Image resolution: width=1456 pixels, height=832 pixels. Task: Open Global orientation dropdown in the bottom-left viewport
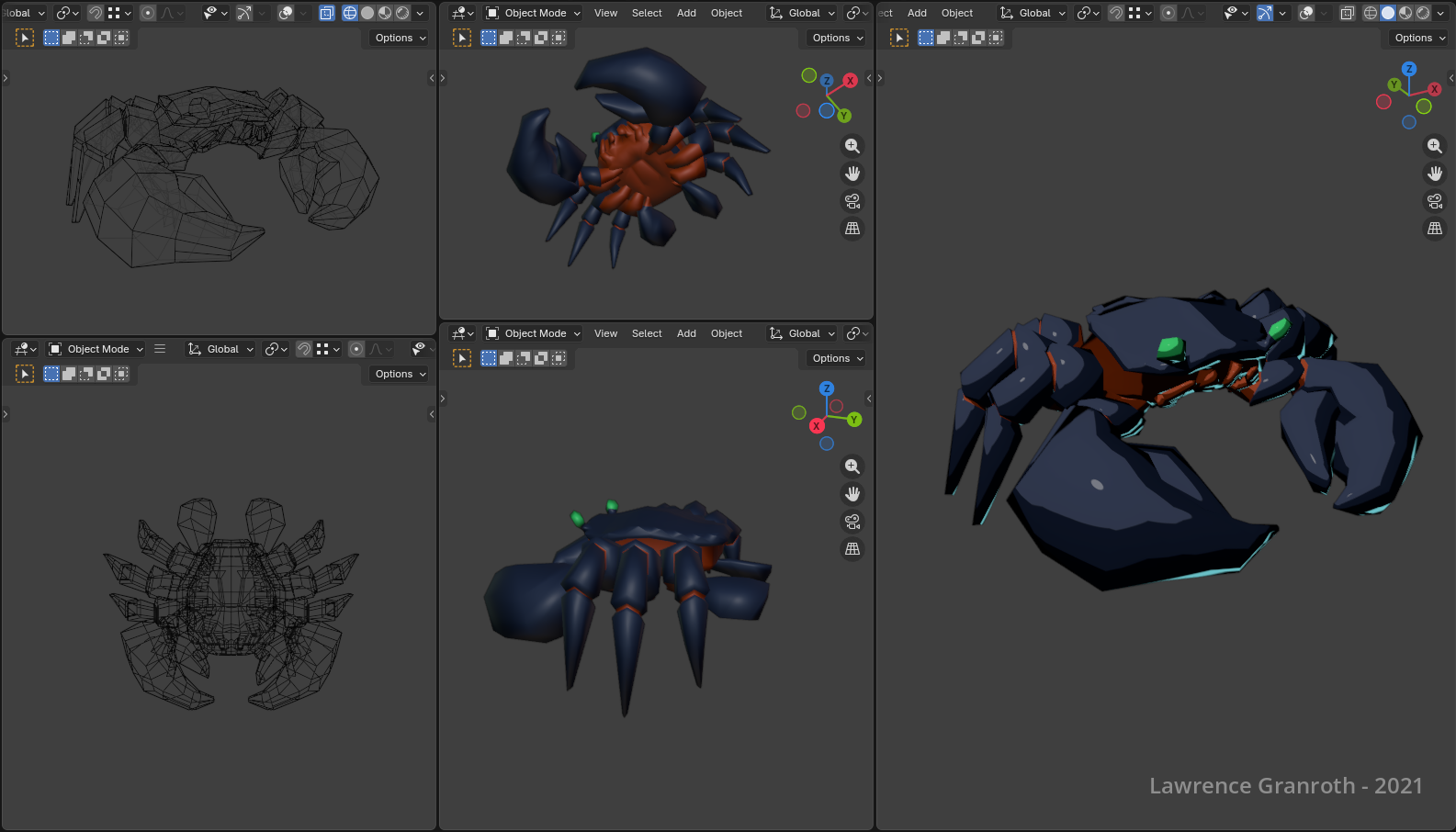pos(221,349)
